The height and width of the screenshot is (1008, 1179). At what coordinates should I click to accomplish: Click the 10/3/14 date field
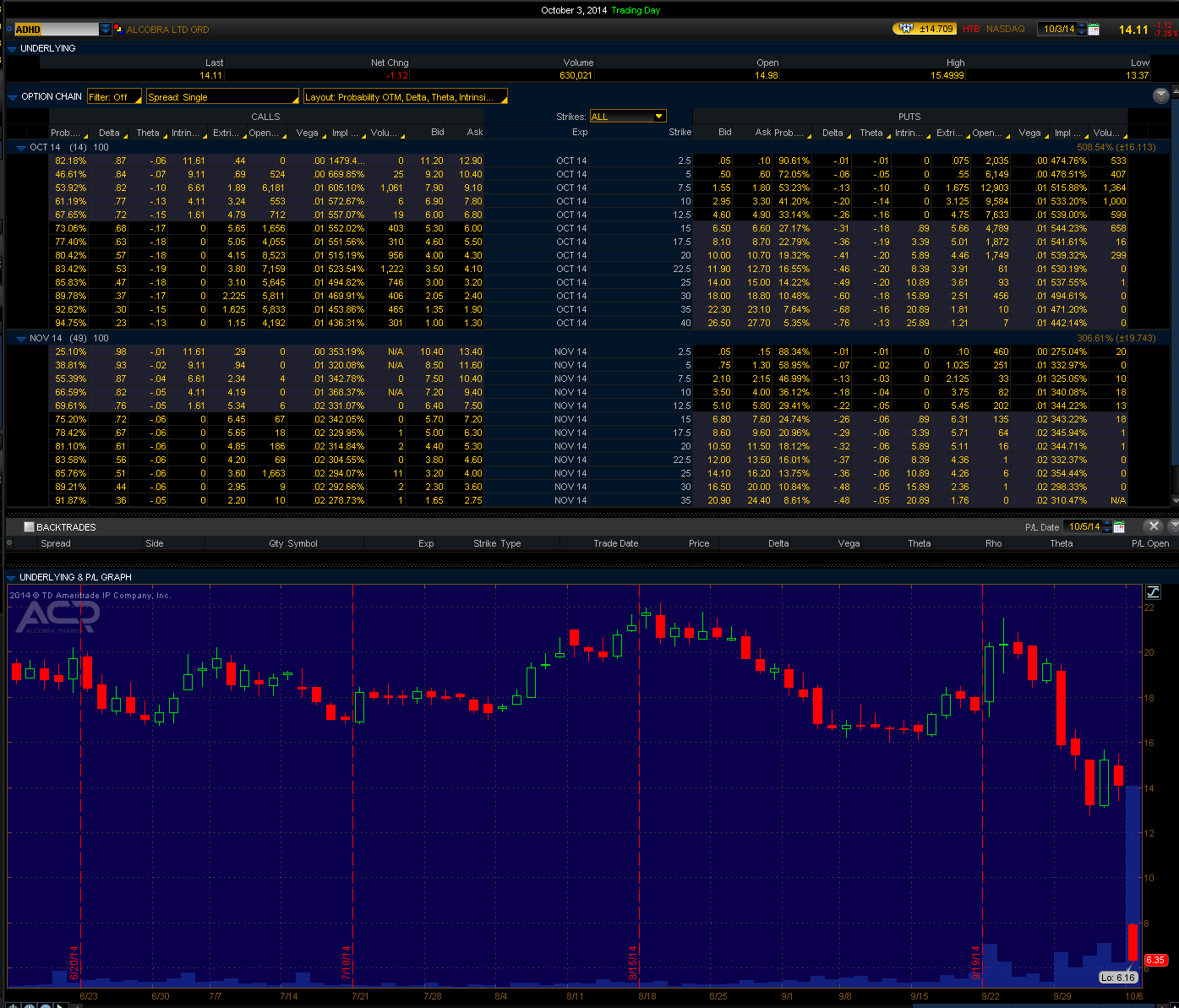[1058, 29]
